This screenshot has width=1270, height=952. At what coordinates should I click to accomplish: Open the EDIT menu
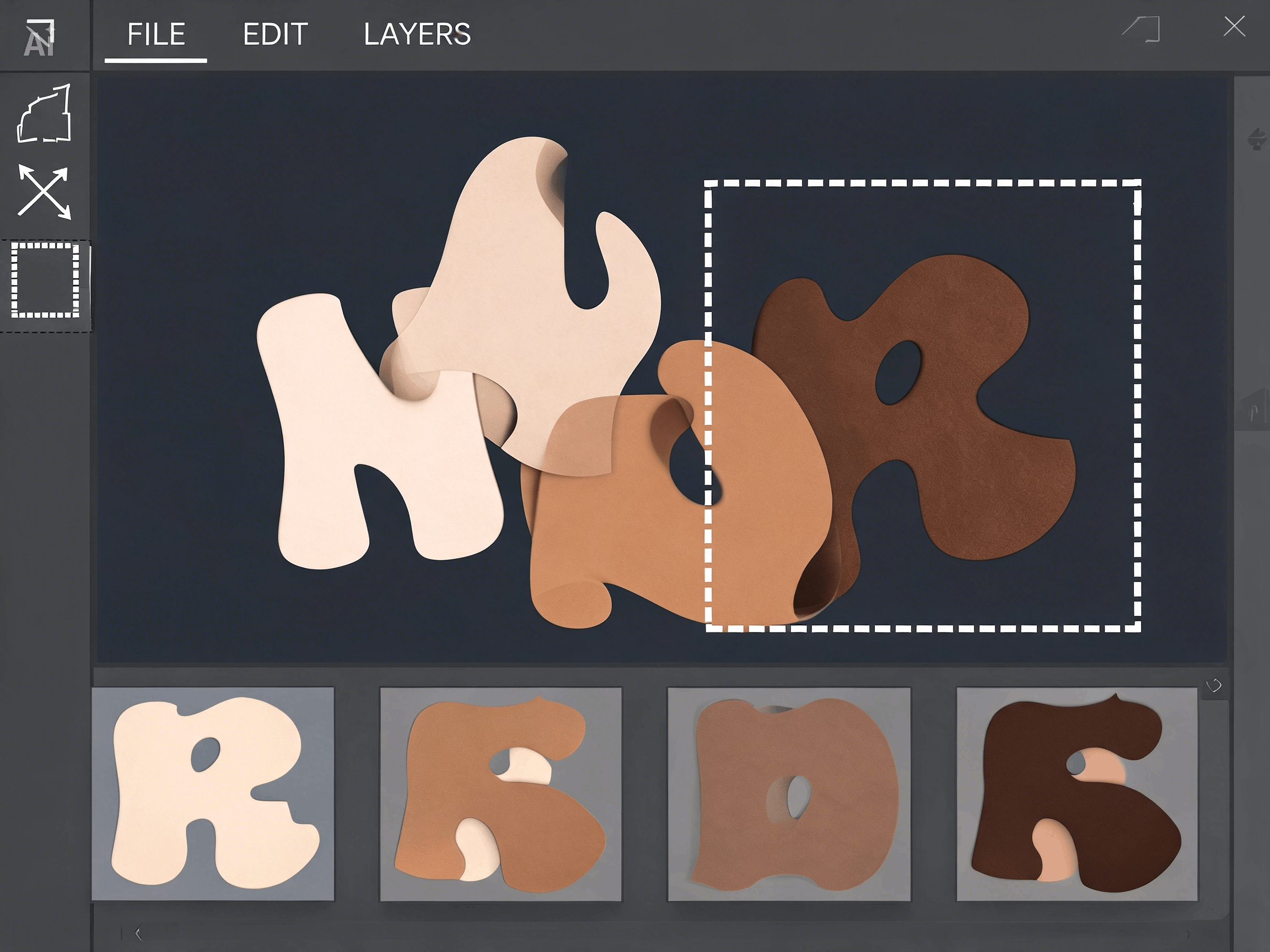coord(276,34)
